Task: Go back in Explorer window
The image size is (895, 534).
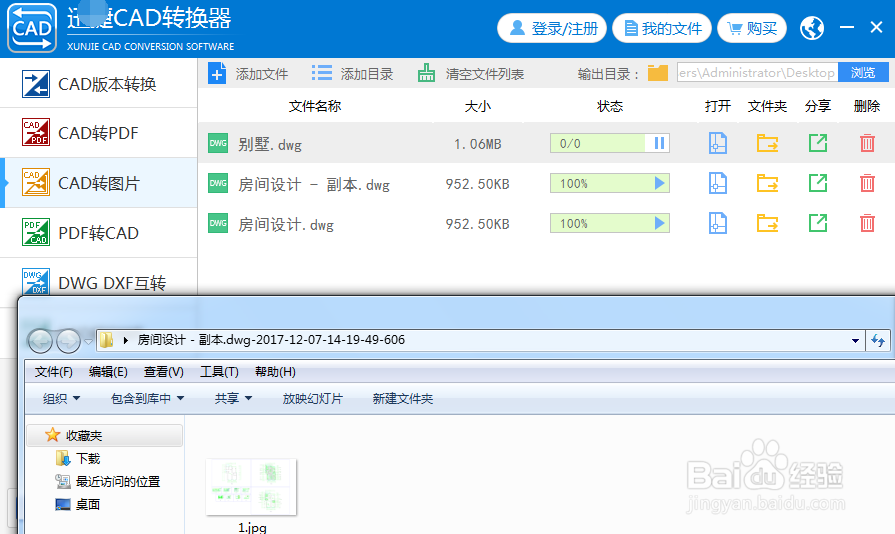Action: click(40, 341)
